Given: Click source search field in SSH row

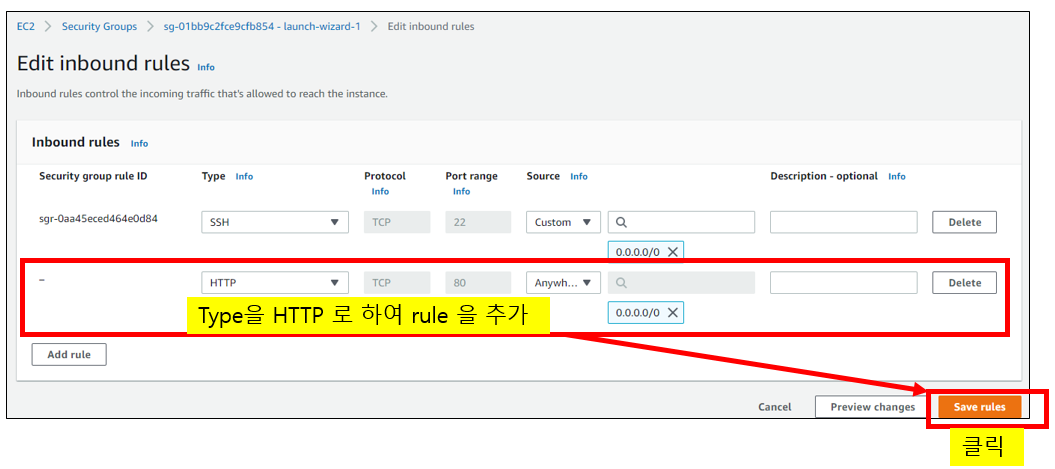Looking at the screenshot, I should click(681, 222).
